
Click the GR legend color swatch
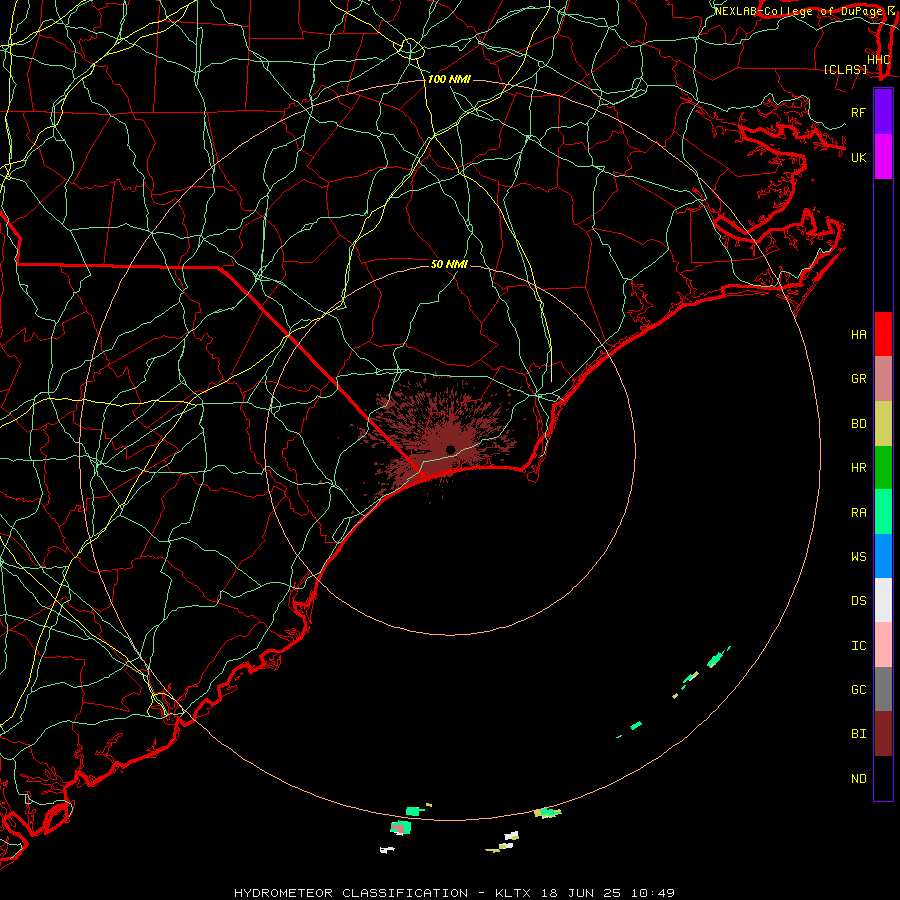[883, 379]
